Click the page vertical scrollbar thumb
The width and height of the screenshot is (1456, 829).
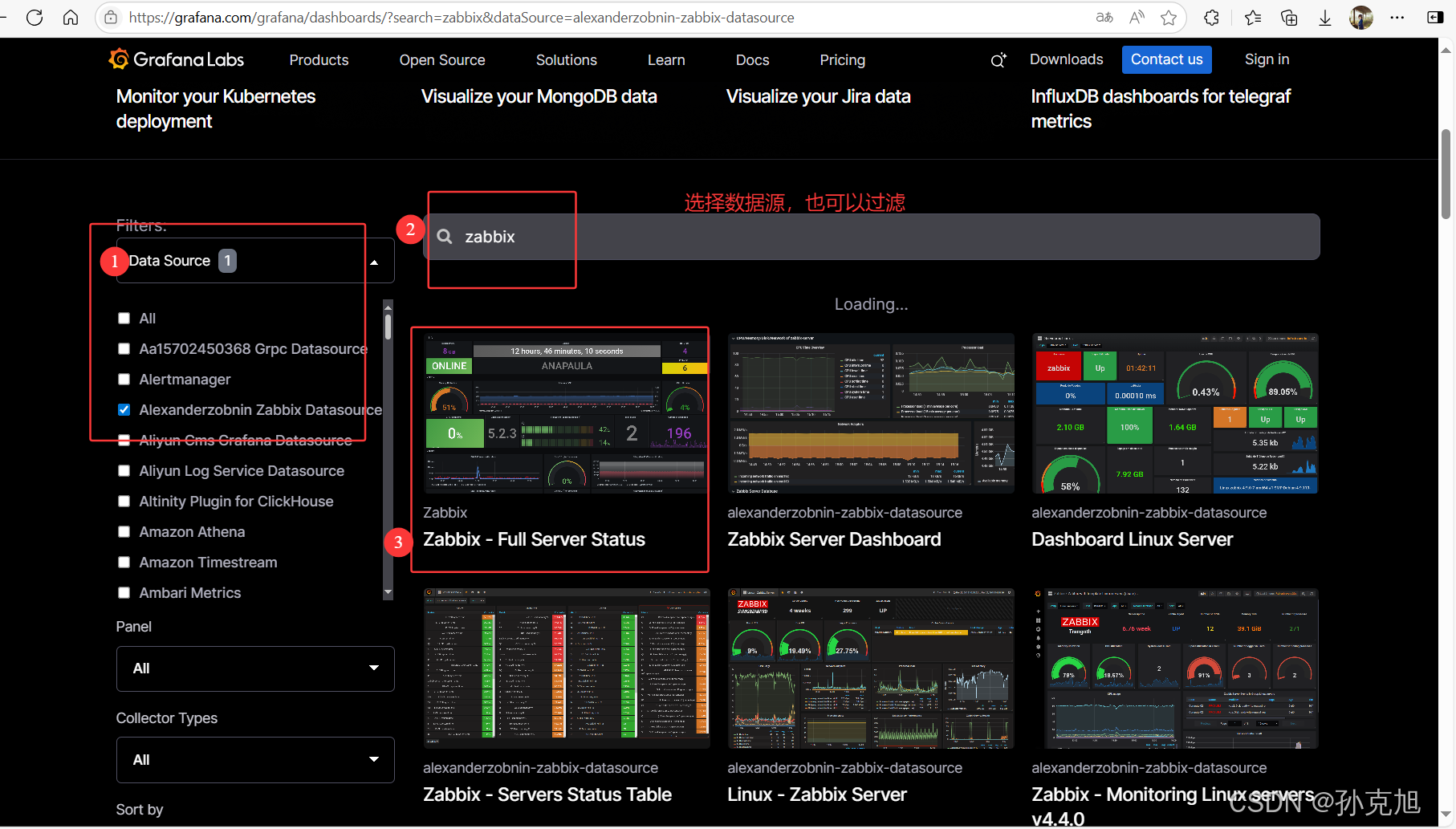[1446, 174]
